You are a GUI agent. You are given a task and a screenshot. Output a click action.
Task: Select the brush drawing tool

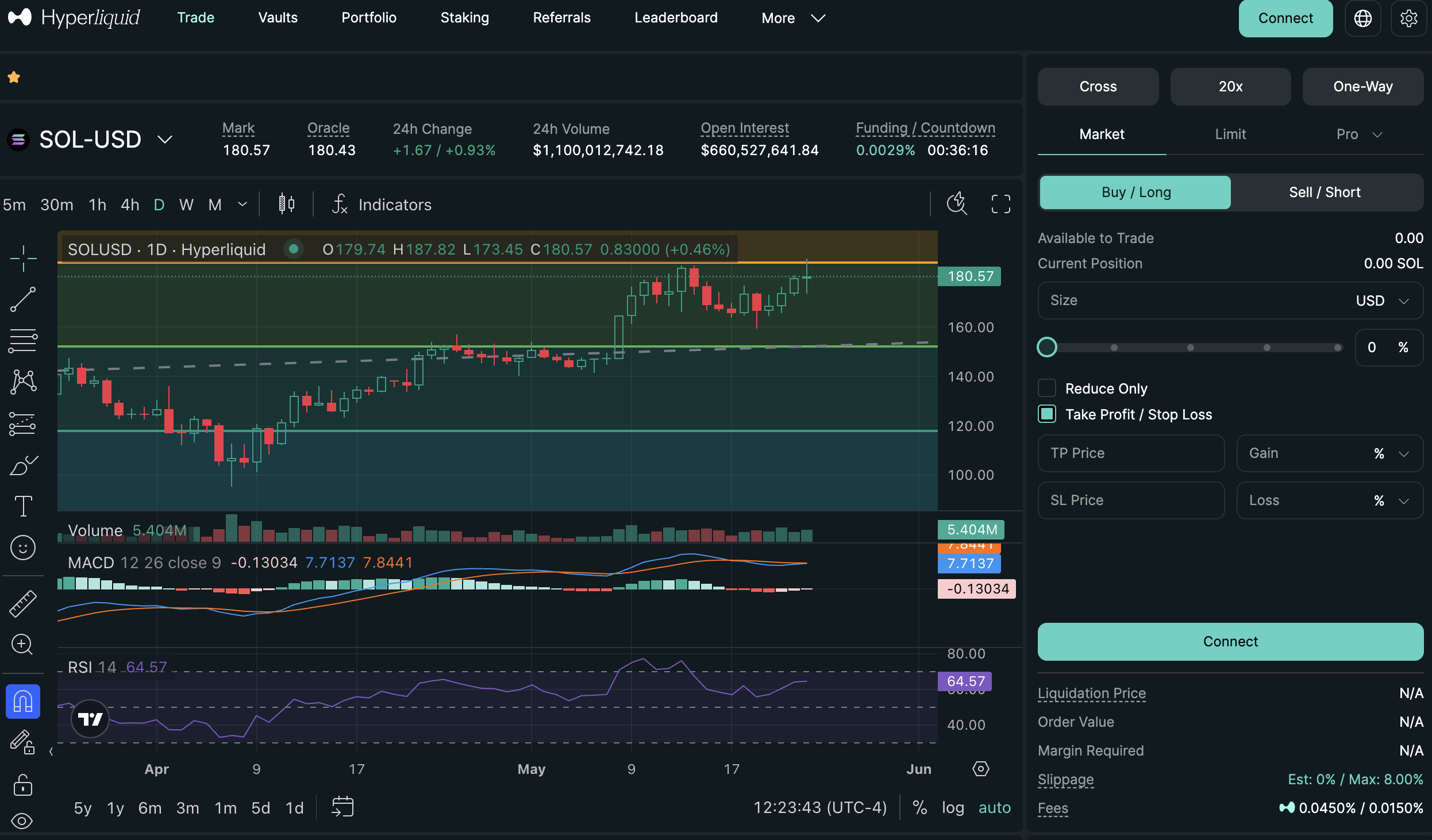(23, 465)
